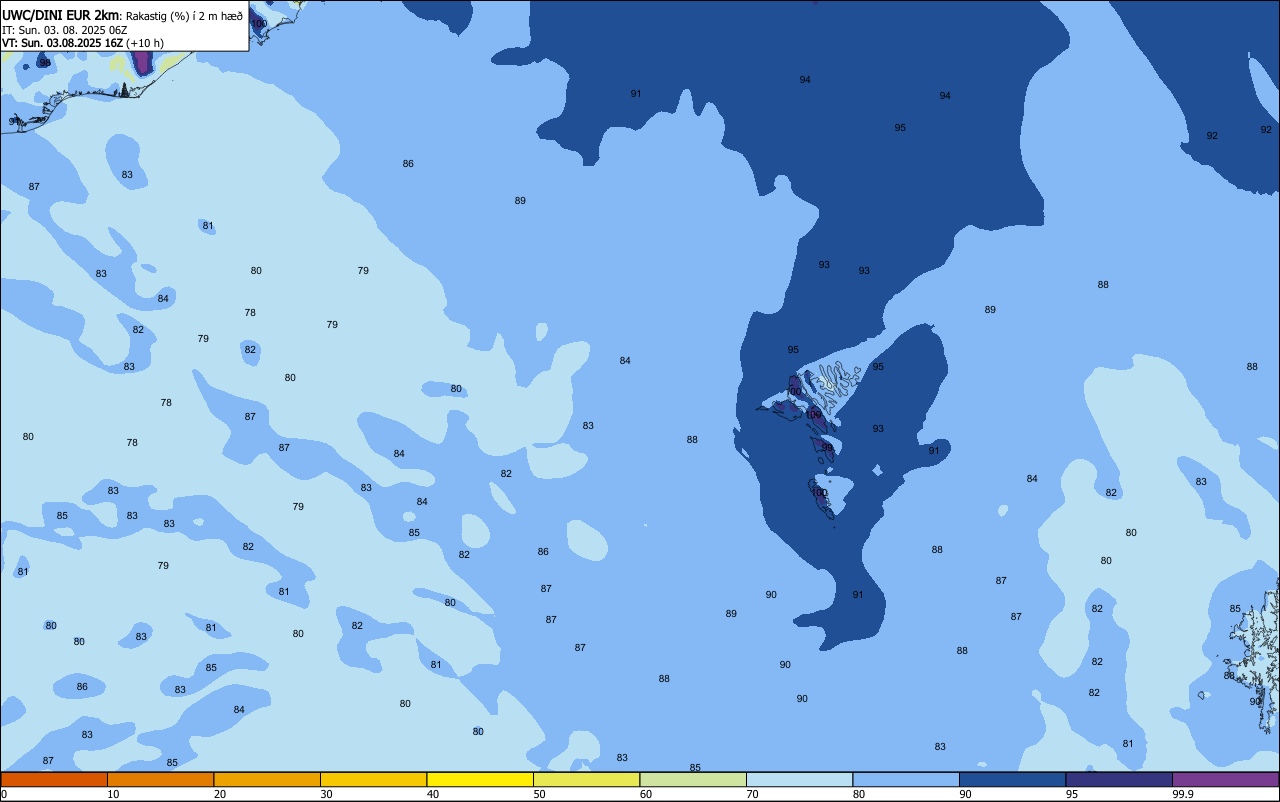Viewport: 1280px width, 802px height.
Task: Click the "70" tick label on the legend
Action: [752, 794]
